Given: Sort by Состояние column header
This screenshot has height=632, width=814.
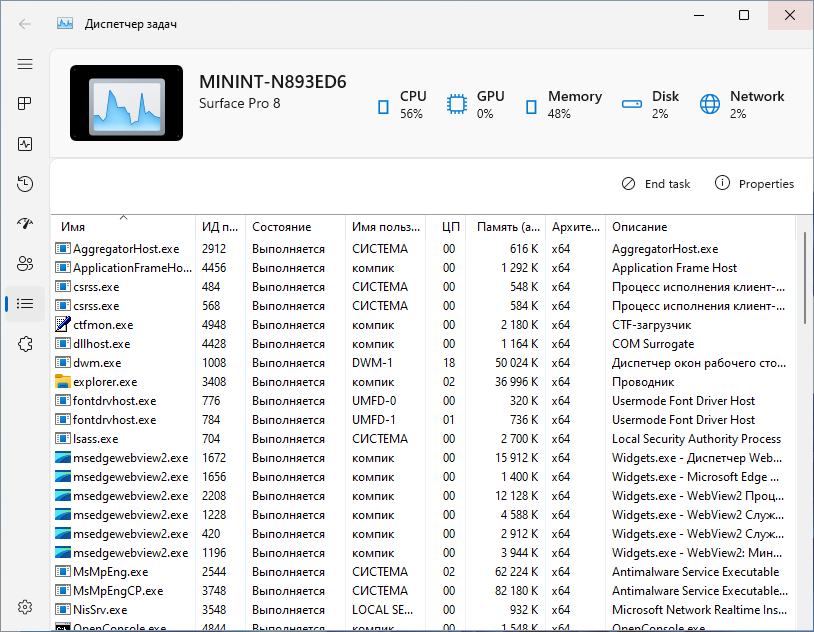Looking at the screenshot, I should [295, 227].
